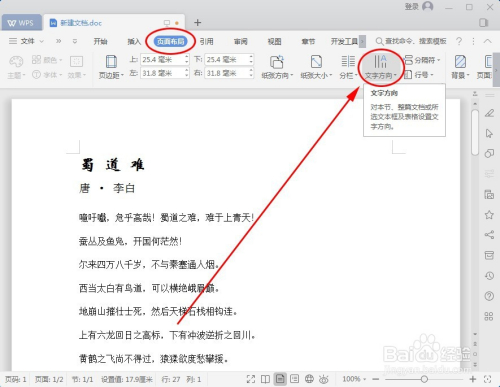Open the more options vertical dots

coord(473,41)
